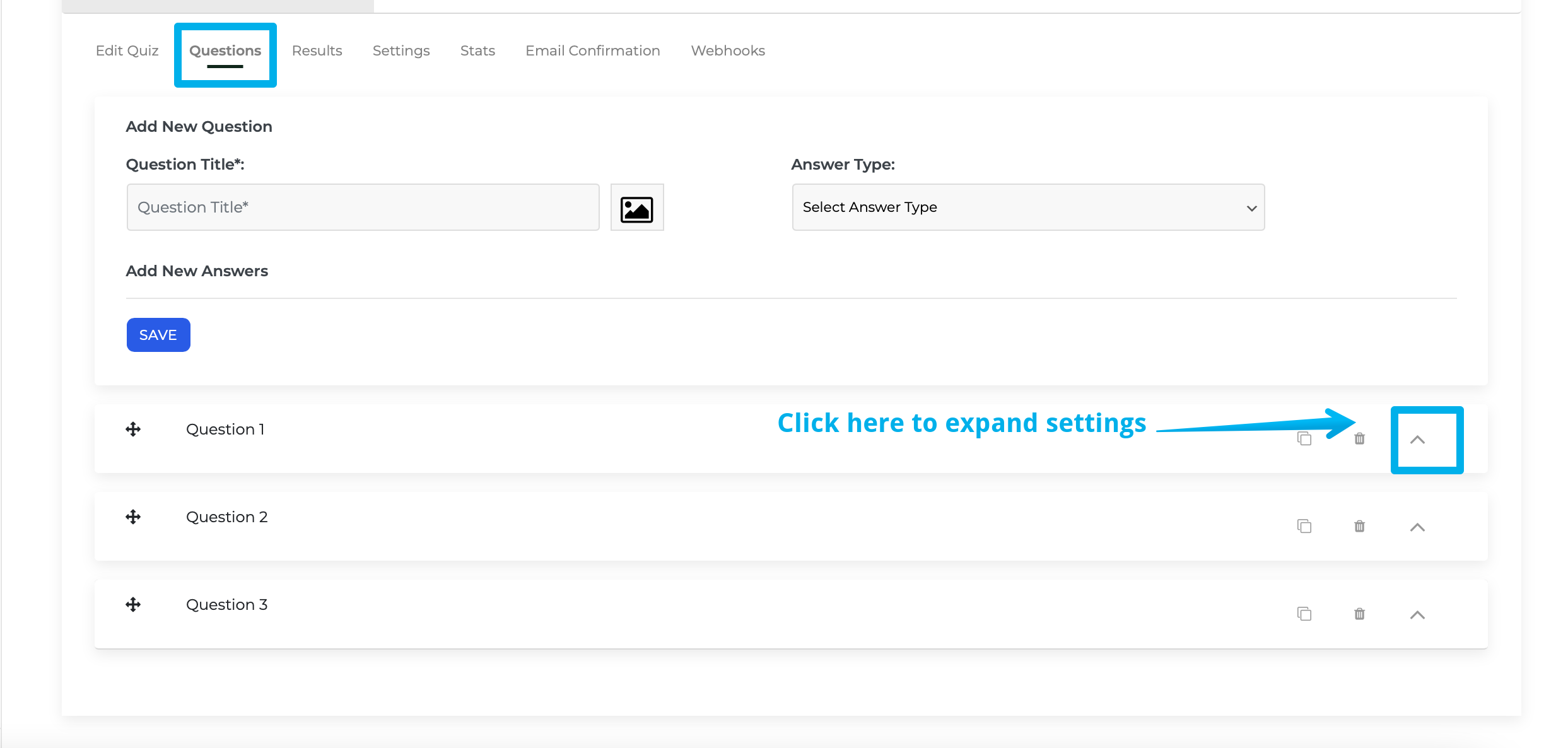Click the SAVE button
The height and width of the screenshot is (748, 1568).
(x=158, y=334)
